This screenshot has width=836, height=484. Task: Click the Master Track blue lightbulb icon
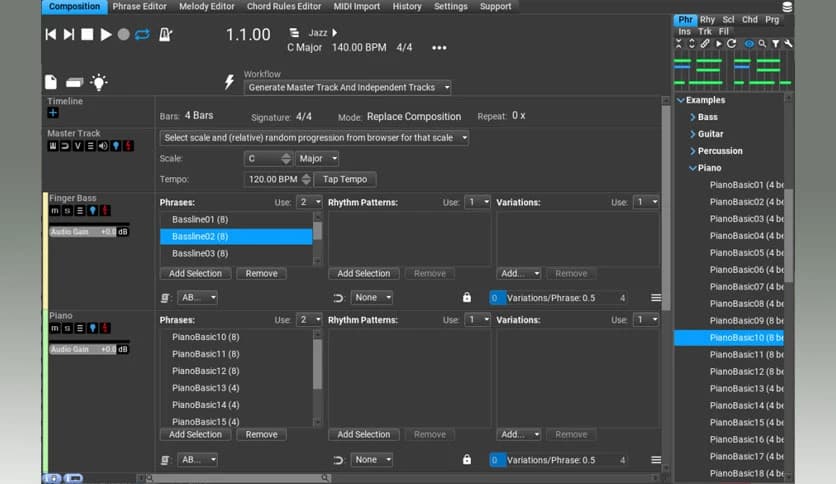116,146
